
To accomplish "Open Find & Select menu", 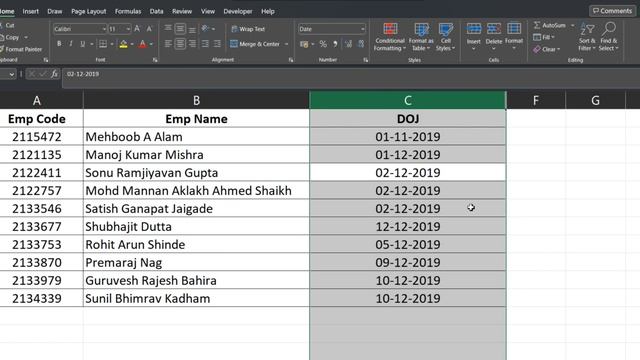I will pos(609,37).
